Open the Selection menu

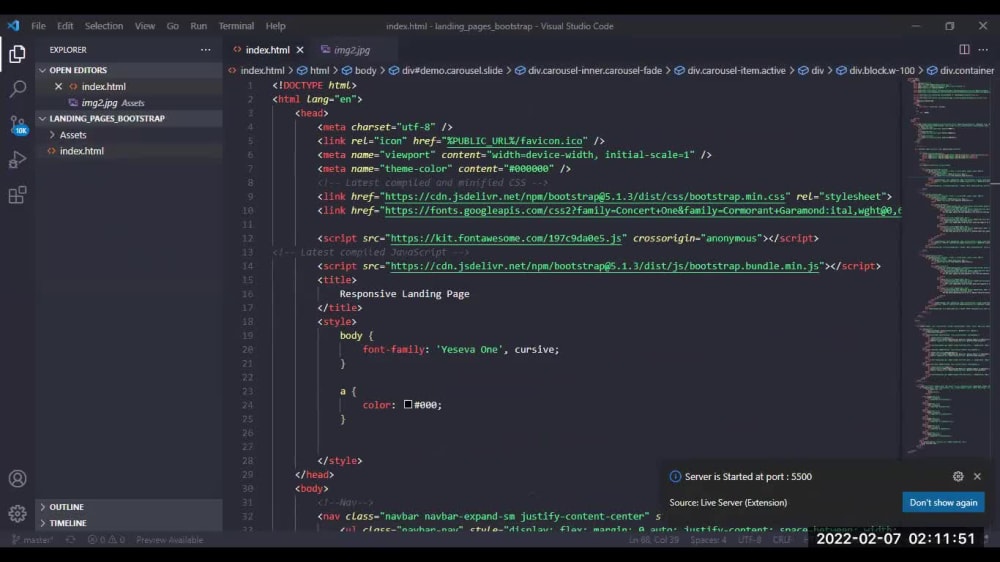(x=104, y=26)
